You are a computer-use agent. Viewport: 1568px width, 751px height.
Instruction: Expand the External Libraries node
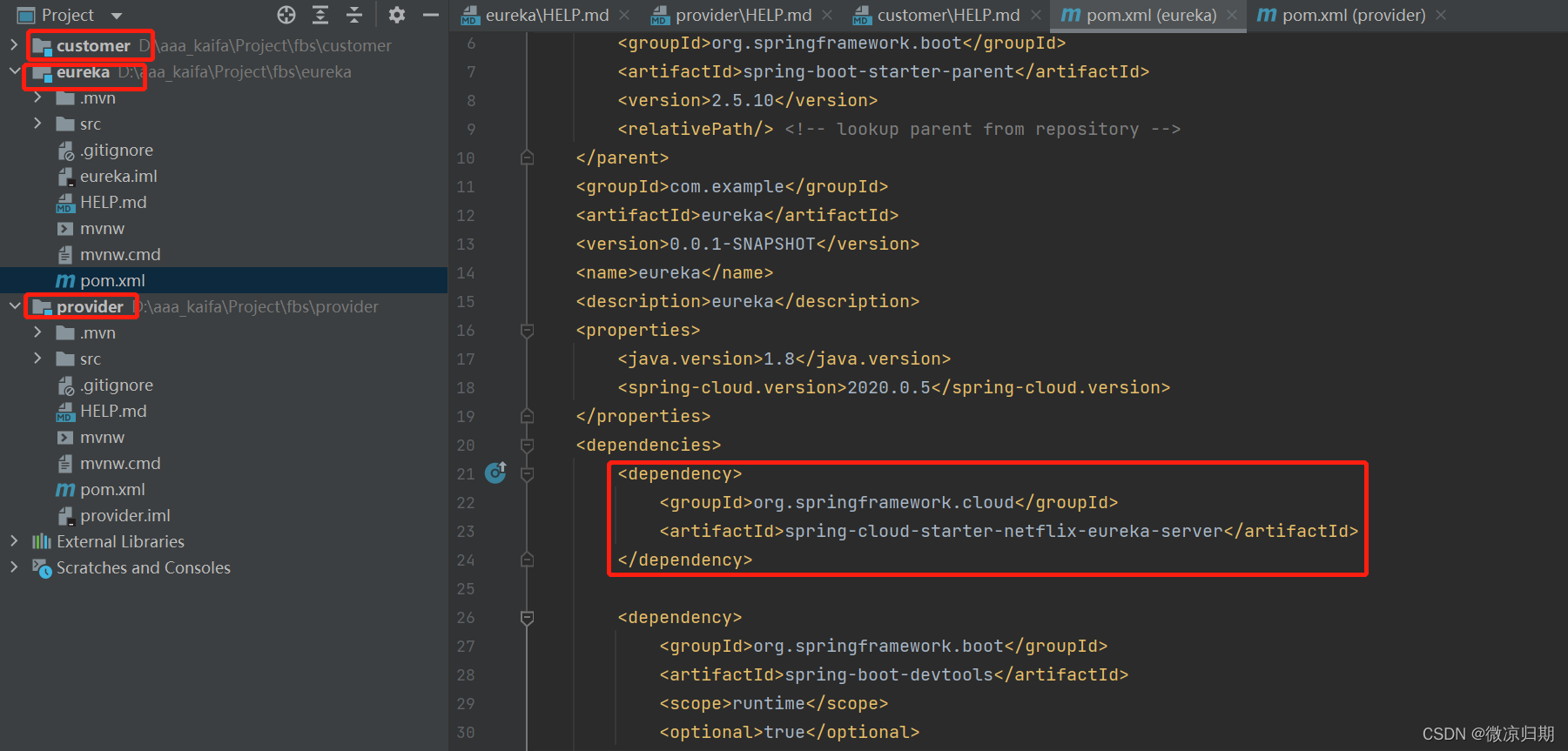(14, 541)
